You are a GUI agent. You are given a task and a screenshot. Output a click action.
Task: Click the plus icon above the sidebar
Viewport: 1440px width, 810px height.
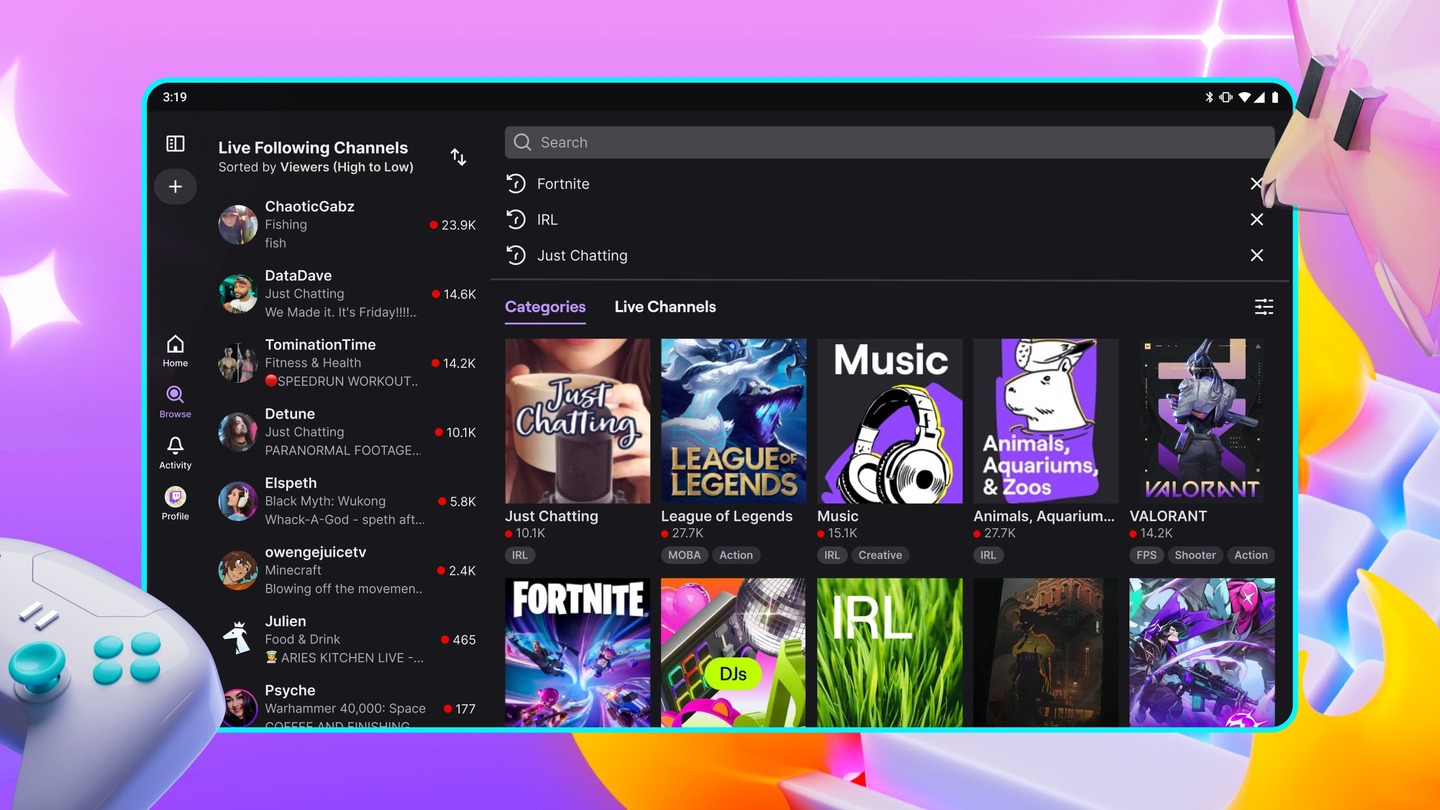175,186
